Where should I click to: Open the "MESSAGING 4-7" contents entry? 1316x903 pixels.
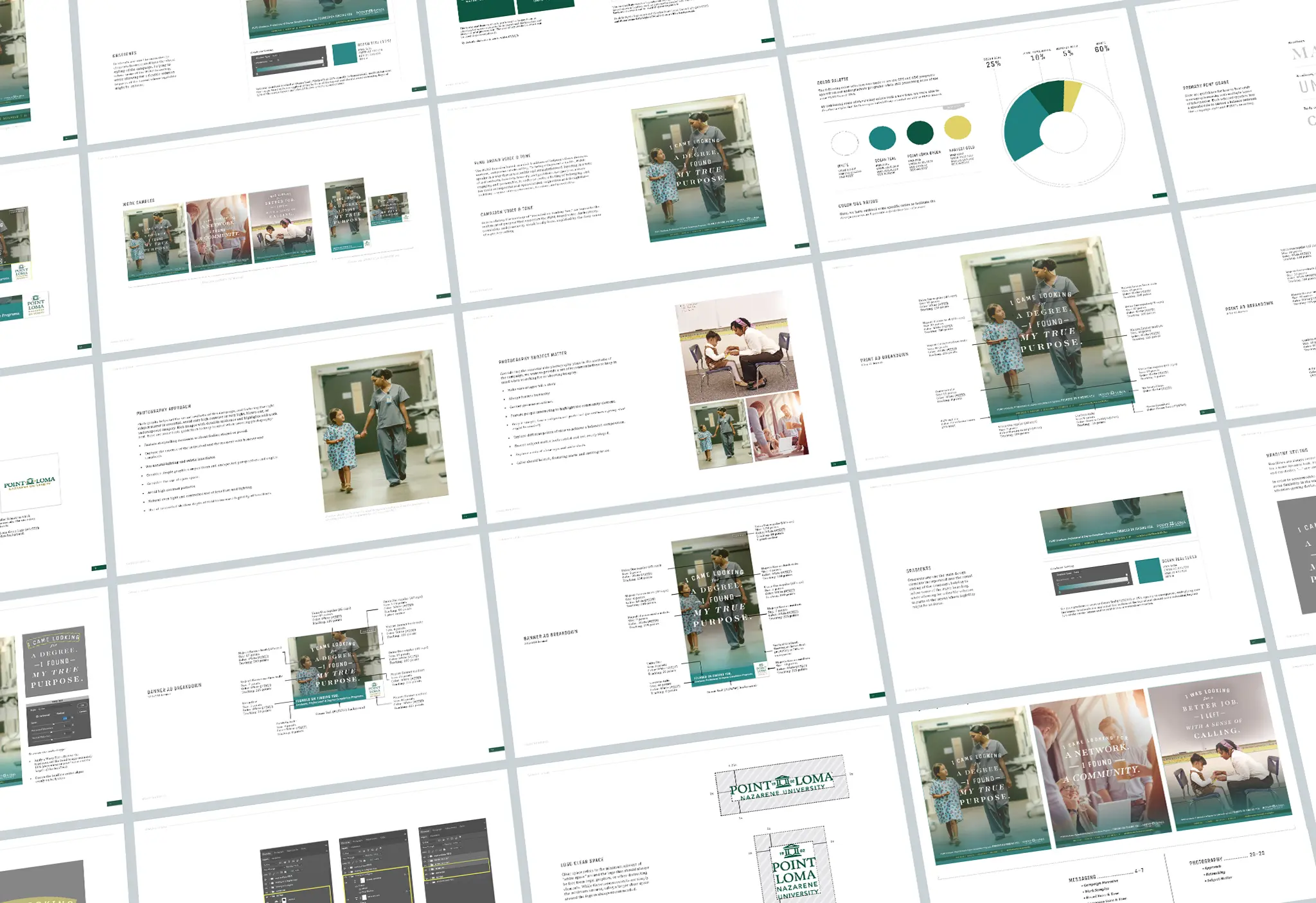1105,875
